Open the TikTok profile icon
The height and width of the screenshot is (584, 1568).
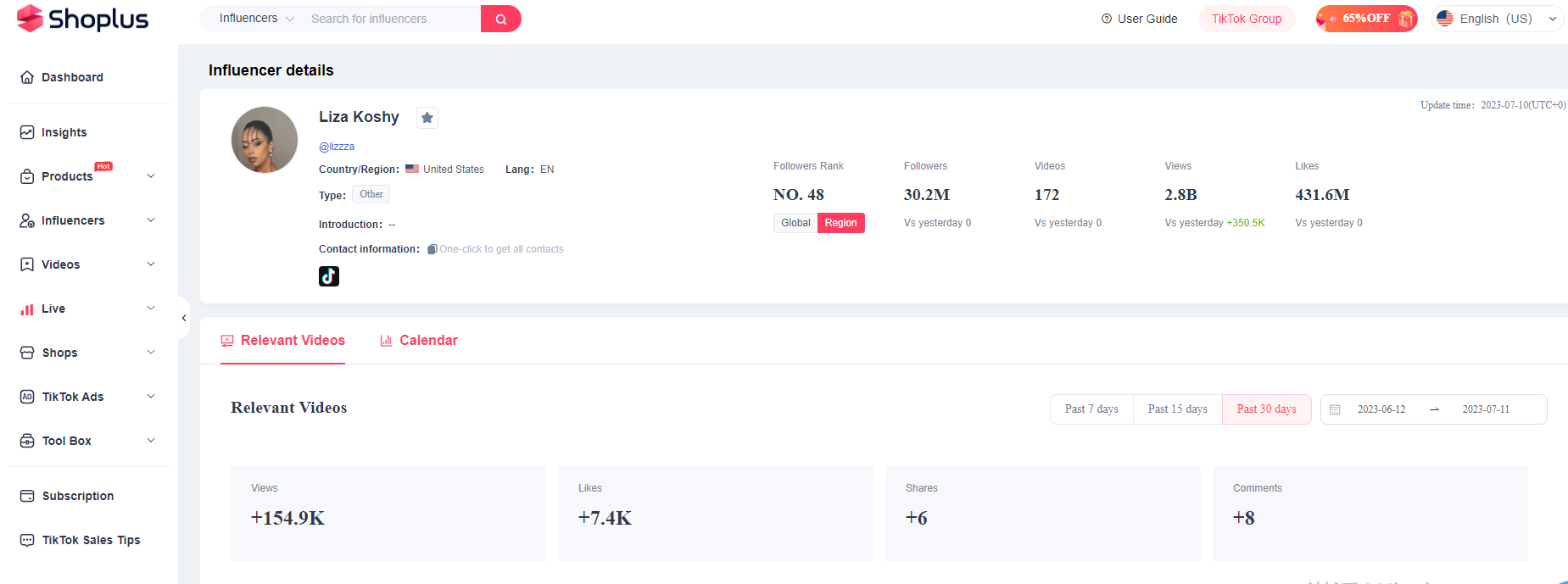tap(329, 276)
